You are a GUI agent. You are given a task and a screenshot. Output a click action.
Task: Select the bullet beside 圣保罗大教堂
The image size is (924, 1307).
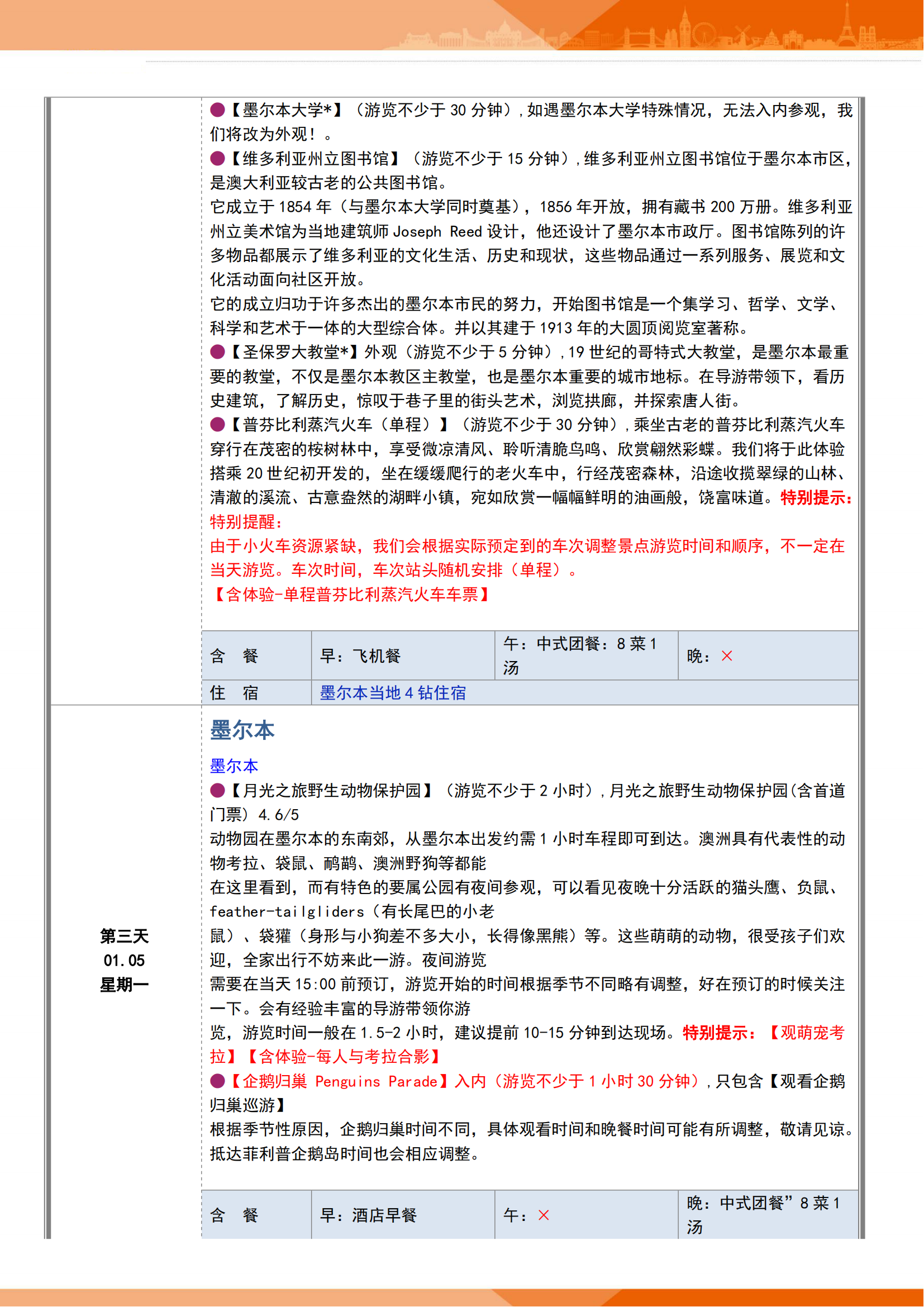tap(217, 352)
